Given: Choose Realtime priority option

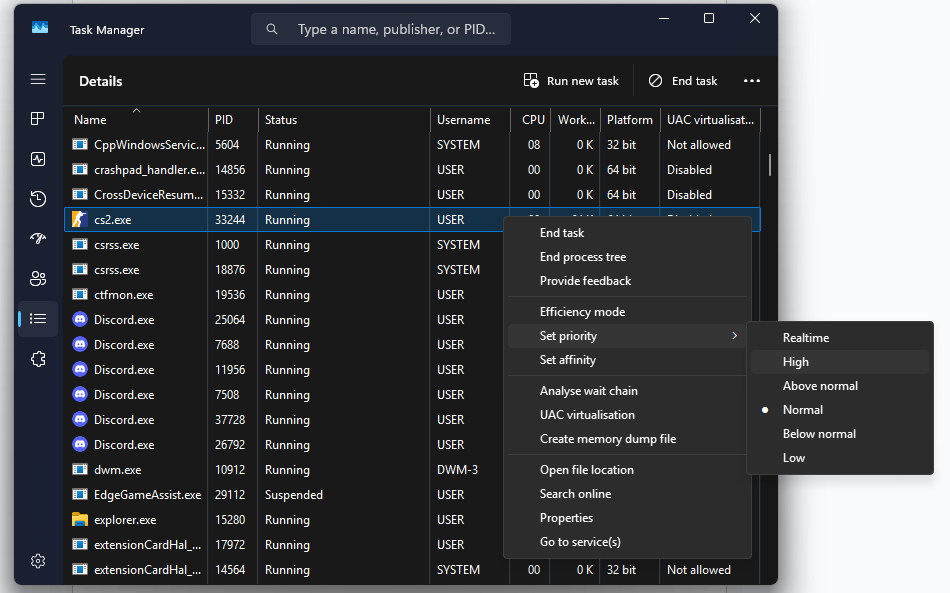Looking at the screenshot, I should 806,338.
